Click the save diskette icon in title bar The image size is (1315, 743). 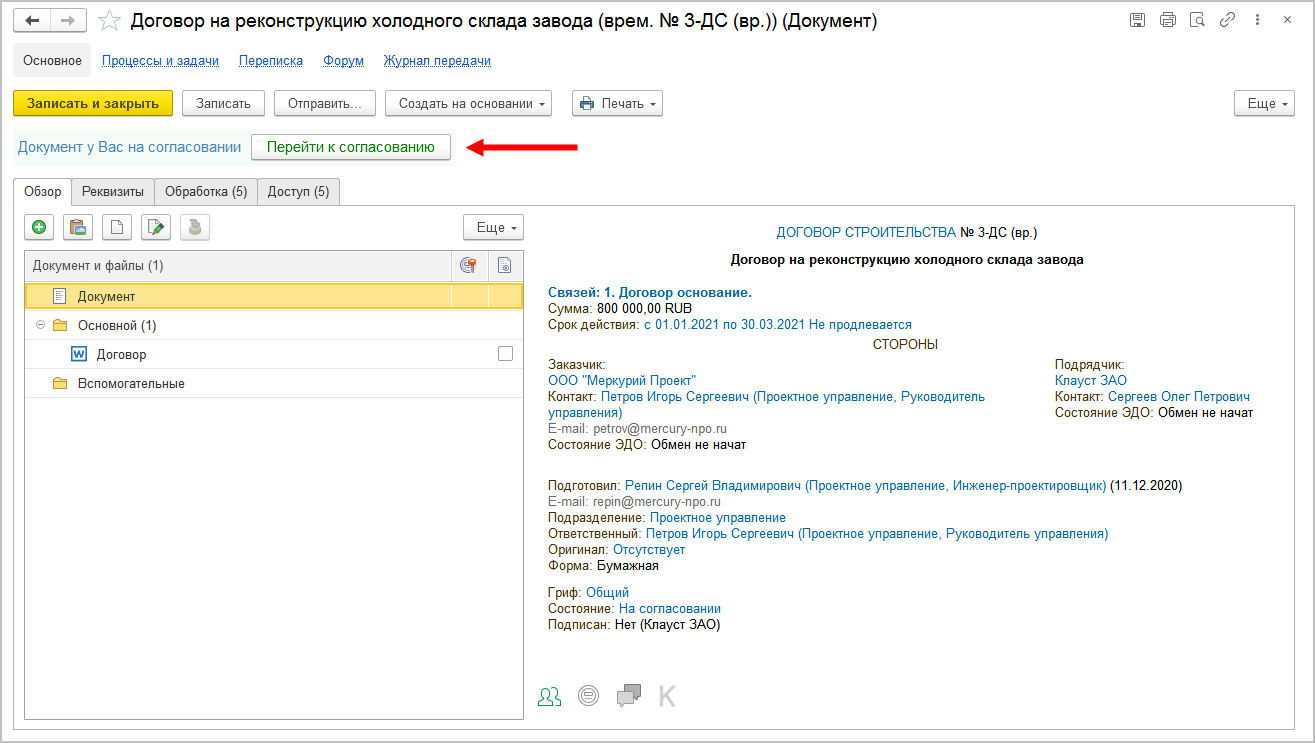coord(1137,20)
